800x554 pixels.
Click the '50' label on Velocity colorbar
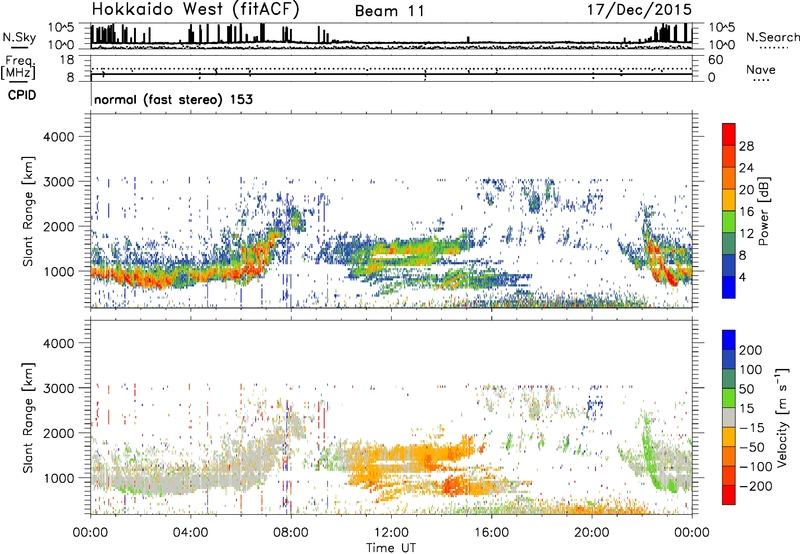coord(746,389)
